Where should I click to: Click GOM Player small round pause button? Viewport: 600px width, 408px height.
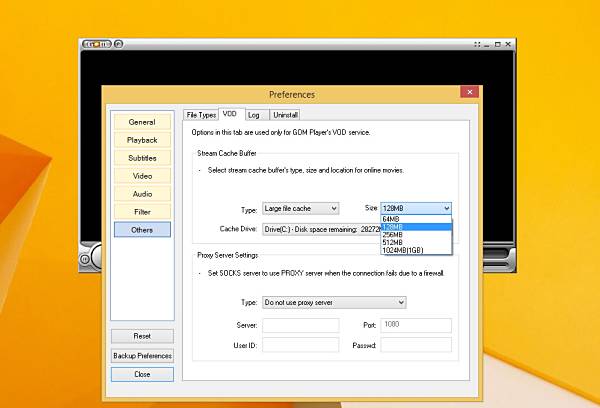coord(85,259)
